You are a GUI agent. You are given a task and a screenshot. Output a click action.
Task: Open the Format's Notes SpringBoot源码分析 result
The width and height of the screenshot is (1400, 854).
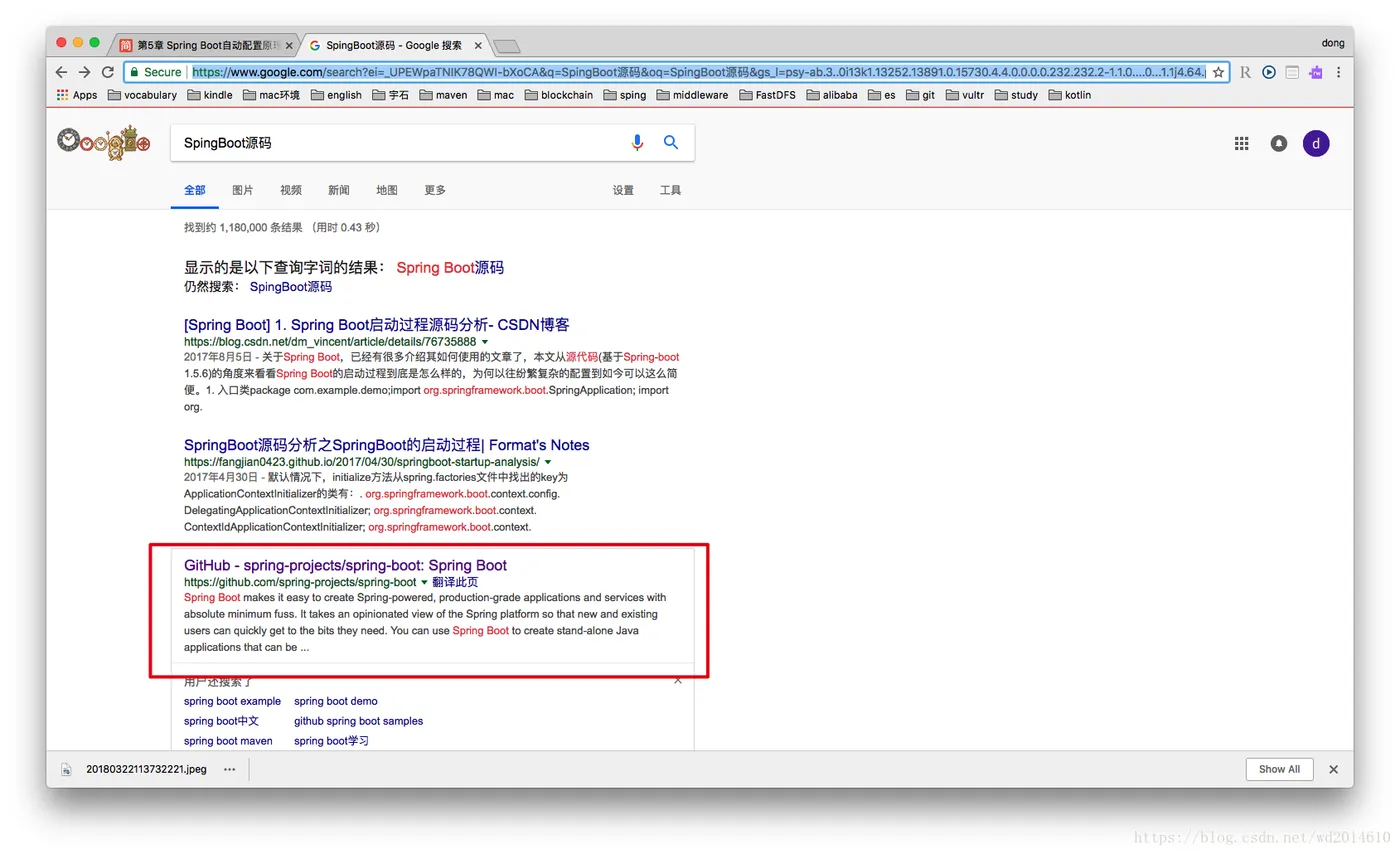click(x=387, y=445)
